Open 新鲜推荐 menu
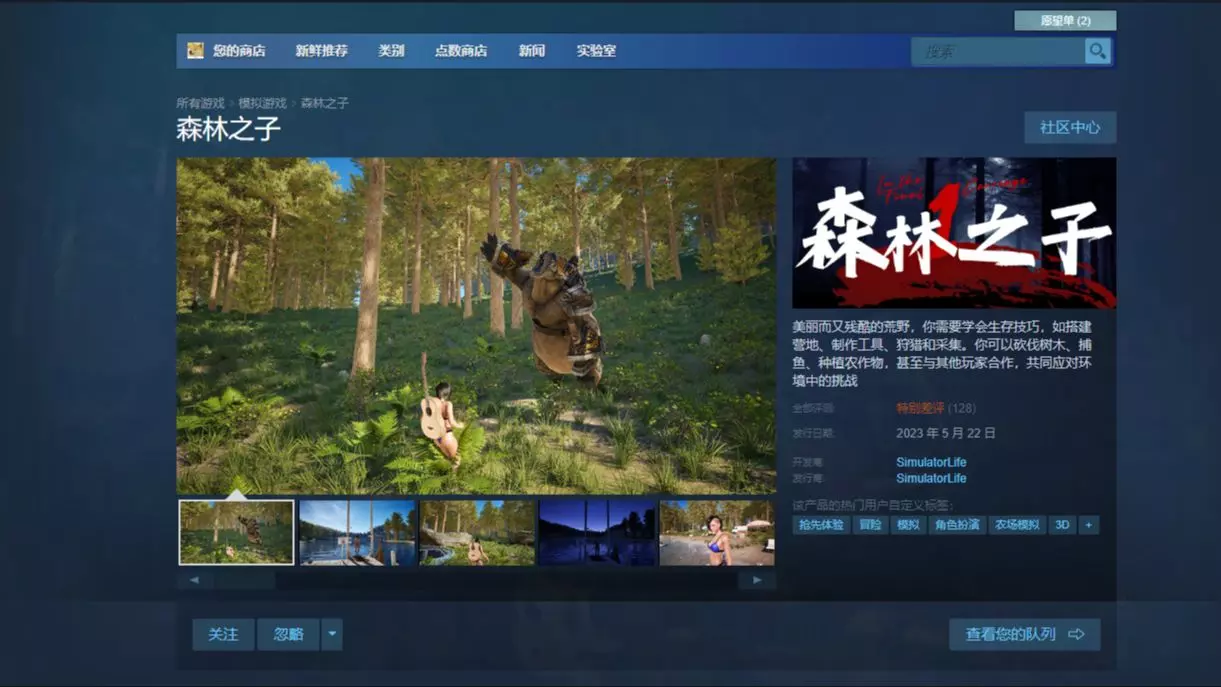Image resolution: width=1221 pixels, height=687 pixels. 321,51
